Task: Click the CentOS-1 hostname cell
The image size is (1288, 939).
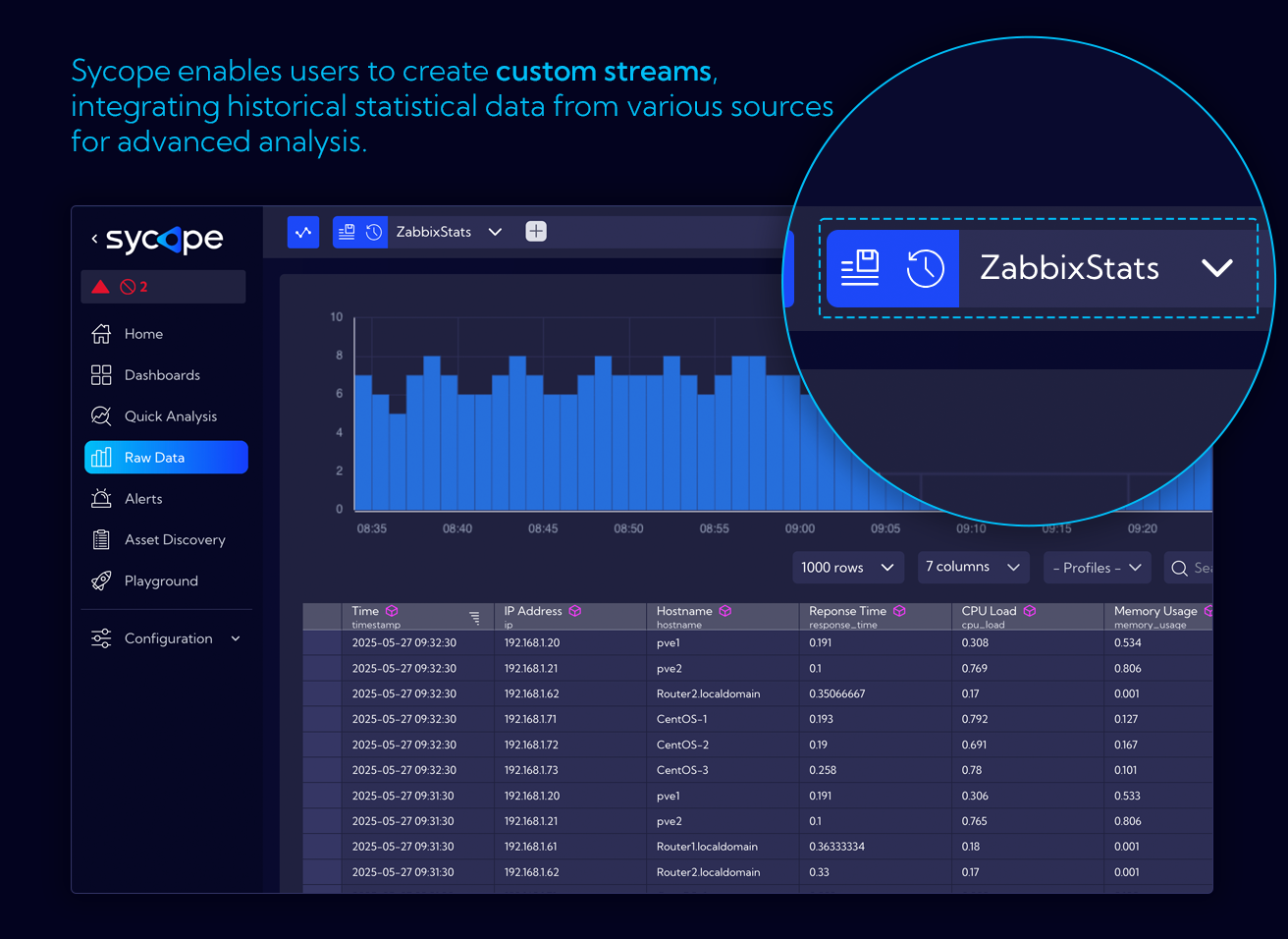Action: point(681,719)
